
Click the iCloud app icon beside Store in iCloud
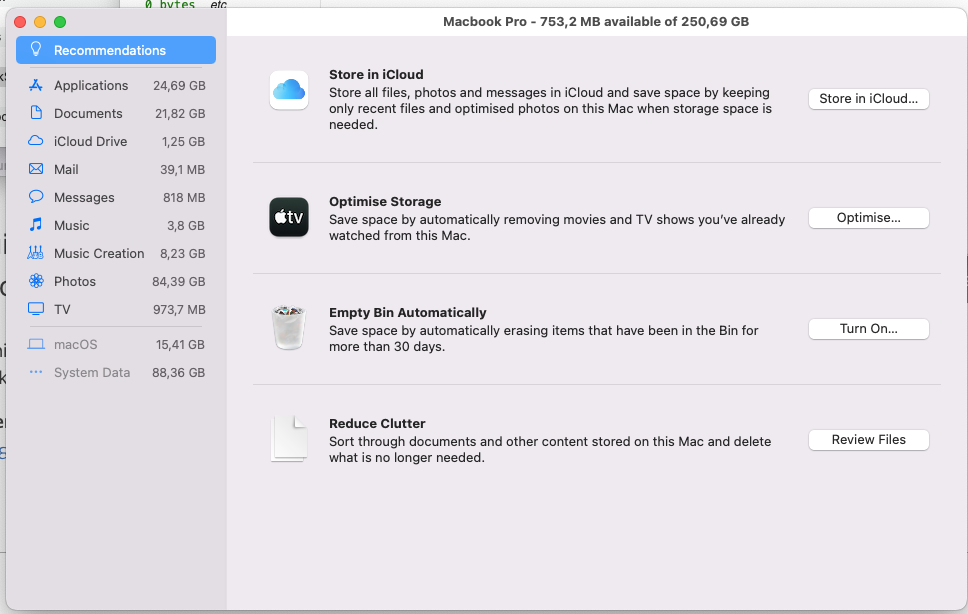pos(289,90)
